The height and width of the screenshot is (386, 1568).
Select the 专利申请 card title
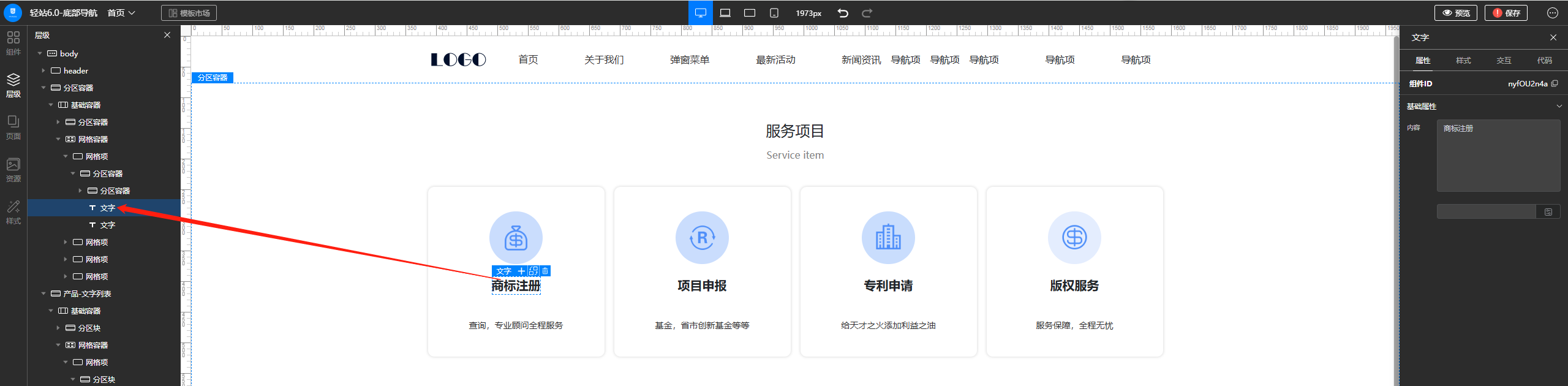888,286
